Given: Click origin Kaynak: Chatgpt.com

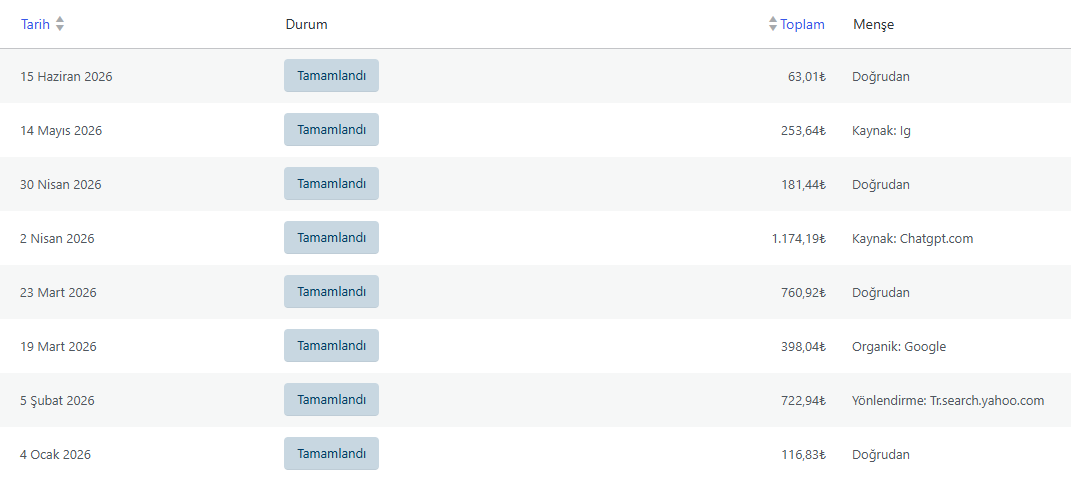Looking at the screenshot, I should point(913,239).
